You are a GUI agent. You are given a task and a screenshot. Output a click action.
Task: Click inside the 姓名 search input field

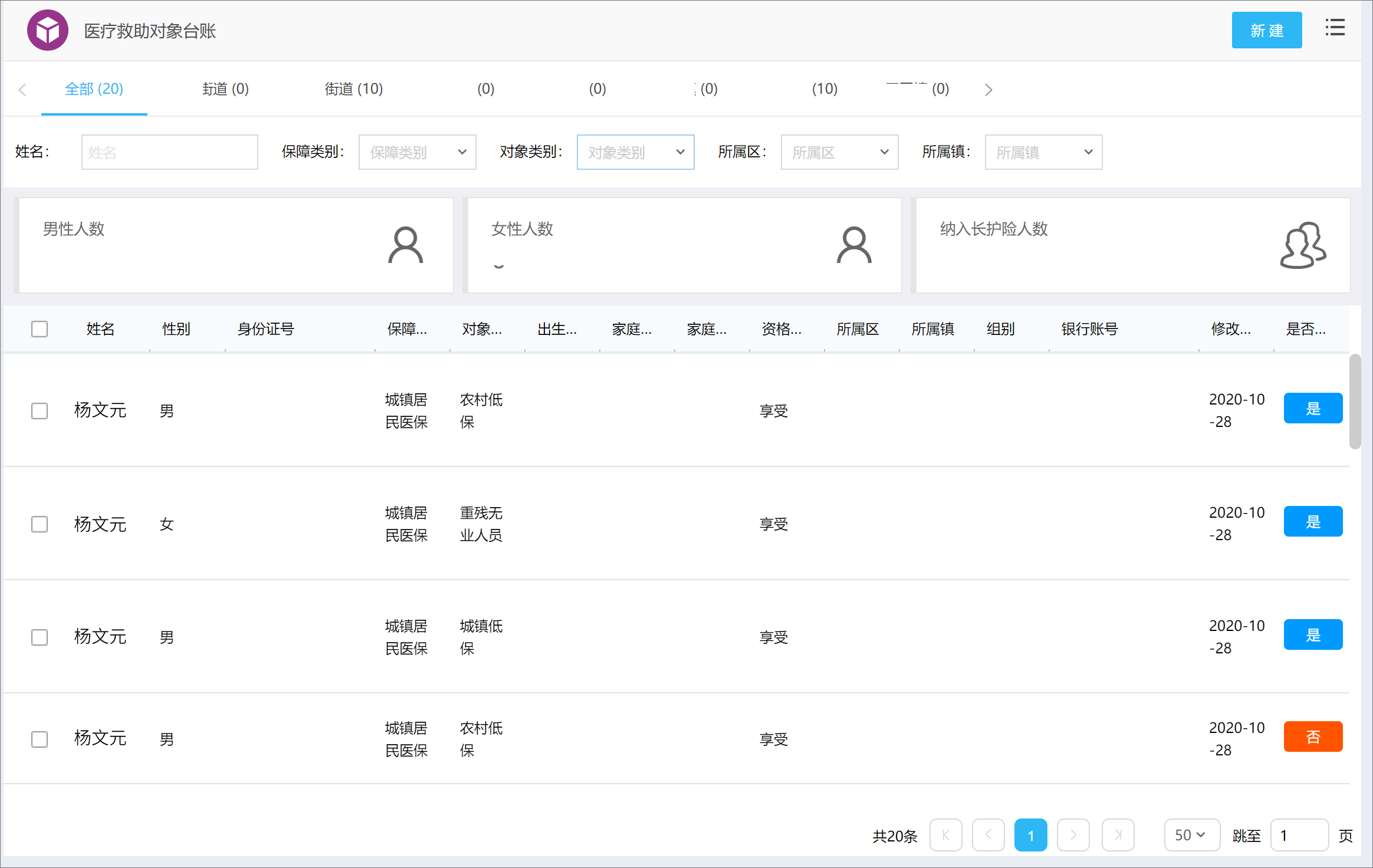(x=169, y=152)
